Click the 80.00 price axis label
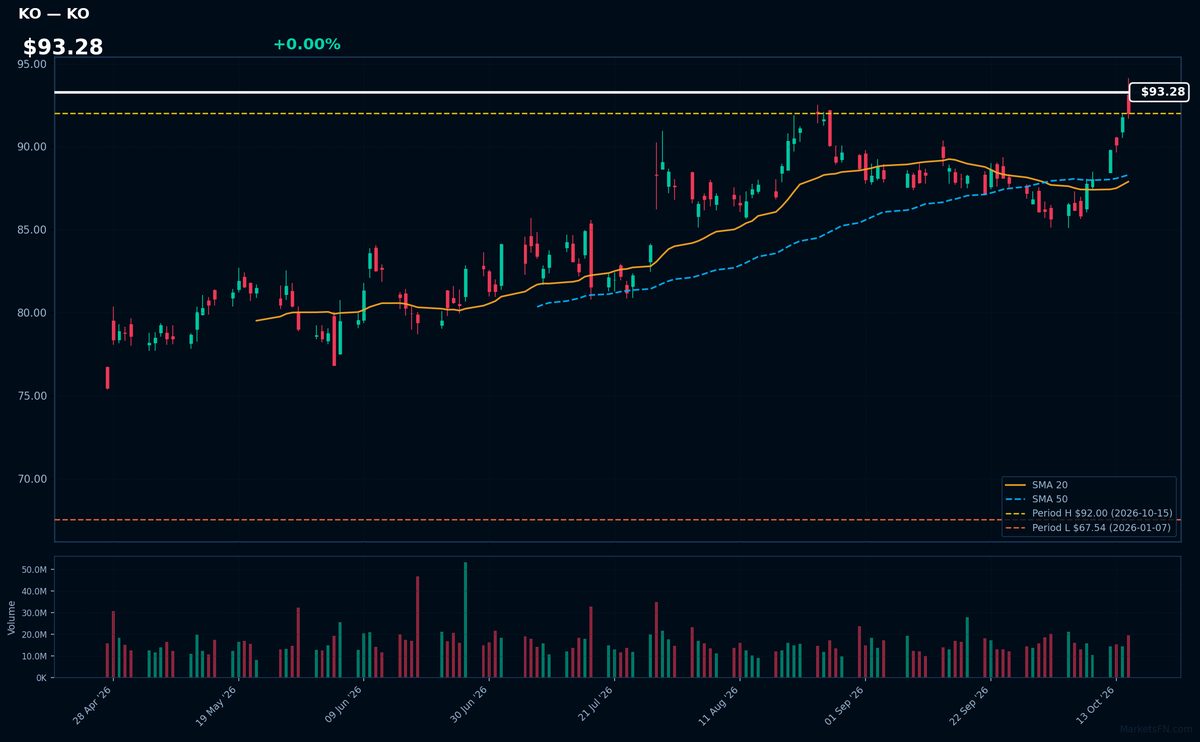 coord(32,313)
